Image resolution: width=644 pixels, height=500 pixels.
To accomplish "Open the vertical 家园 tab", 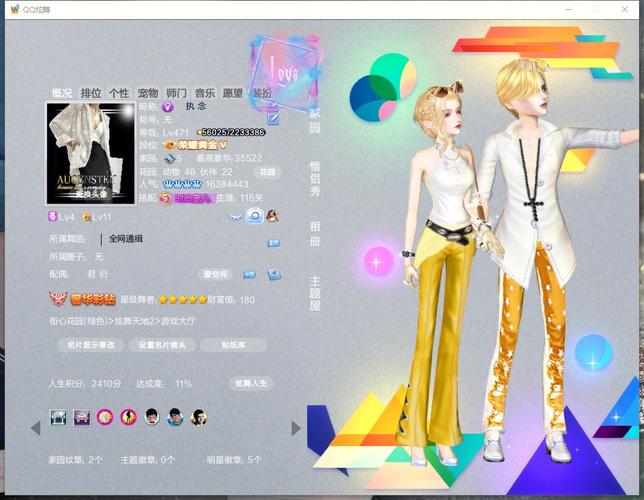I will [x=315, y=121].
